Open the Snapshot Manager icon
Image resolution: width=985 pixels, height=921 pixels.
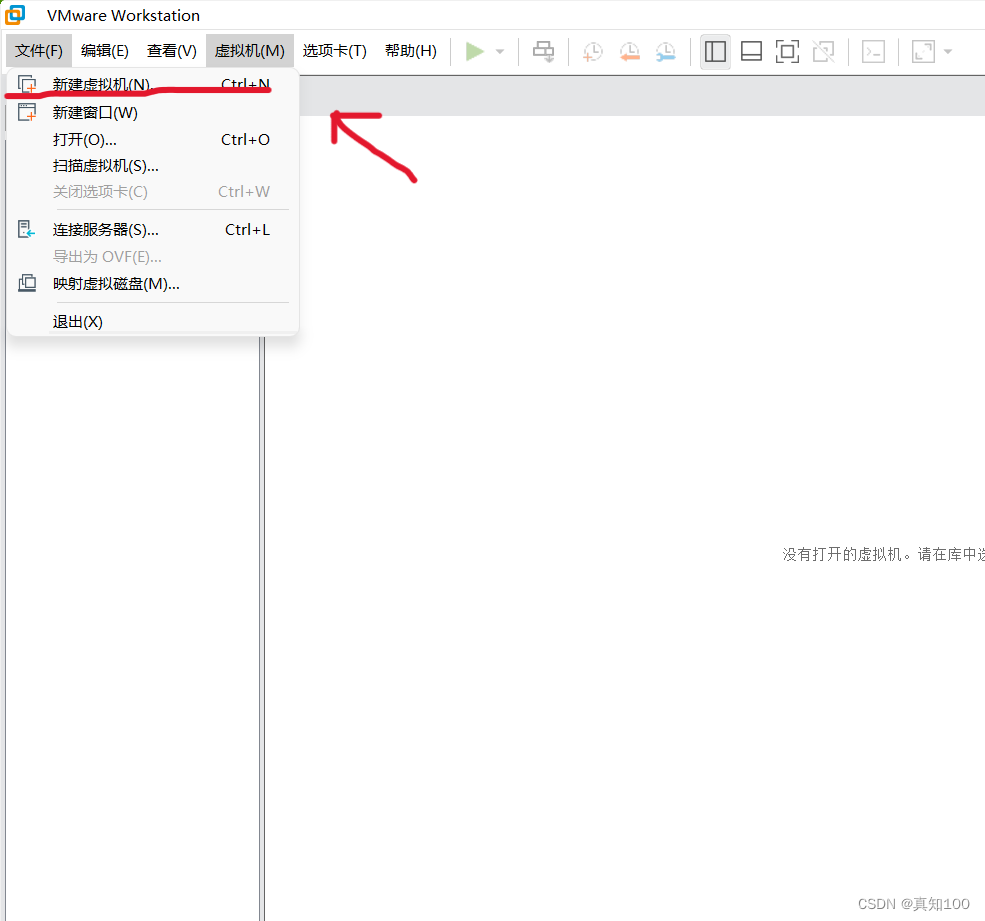[666, 51]
